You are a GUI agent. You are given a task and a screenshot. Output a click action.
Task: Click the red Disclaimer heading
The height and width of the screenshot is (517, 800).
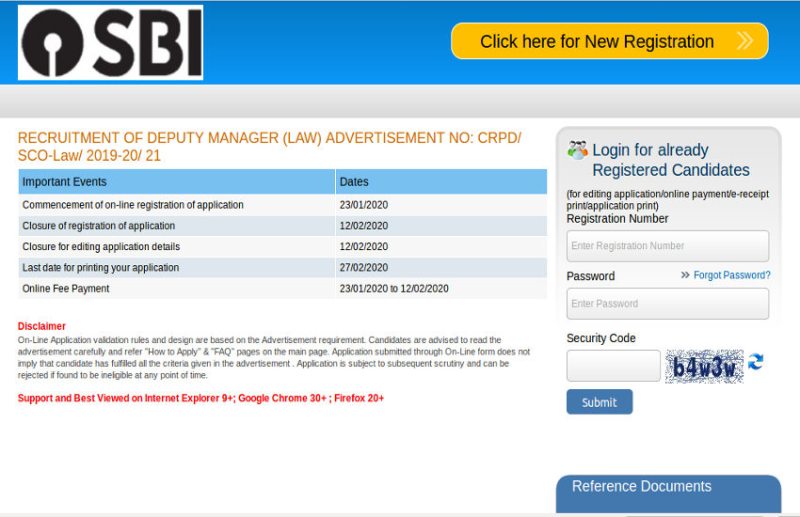(42, 326)
